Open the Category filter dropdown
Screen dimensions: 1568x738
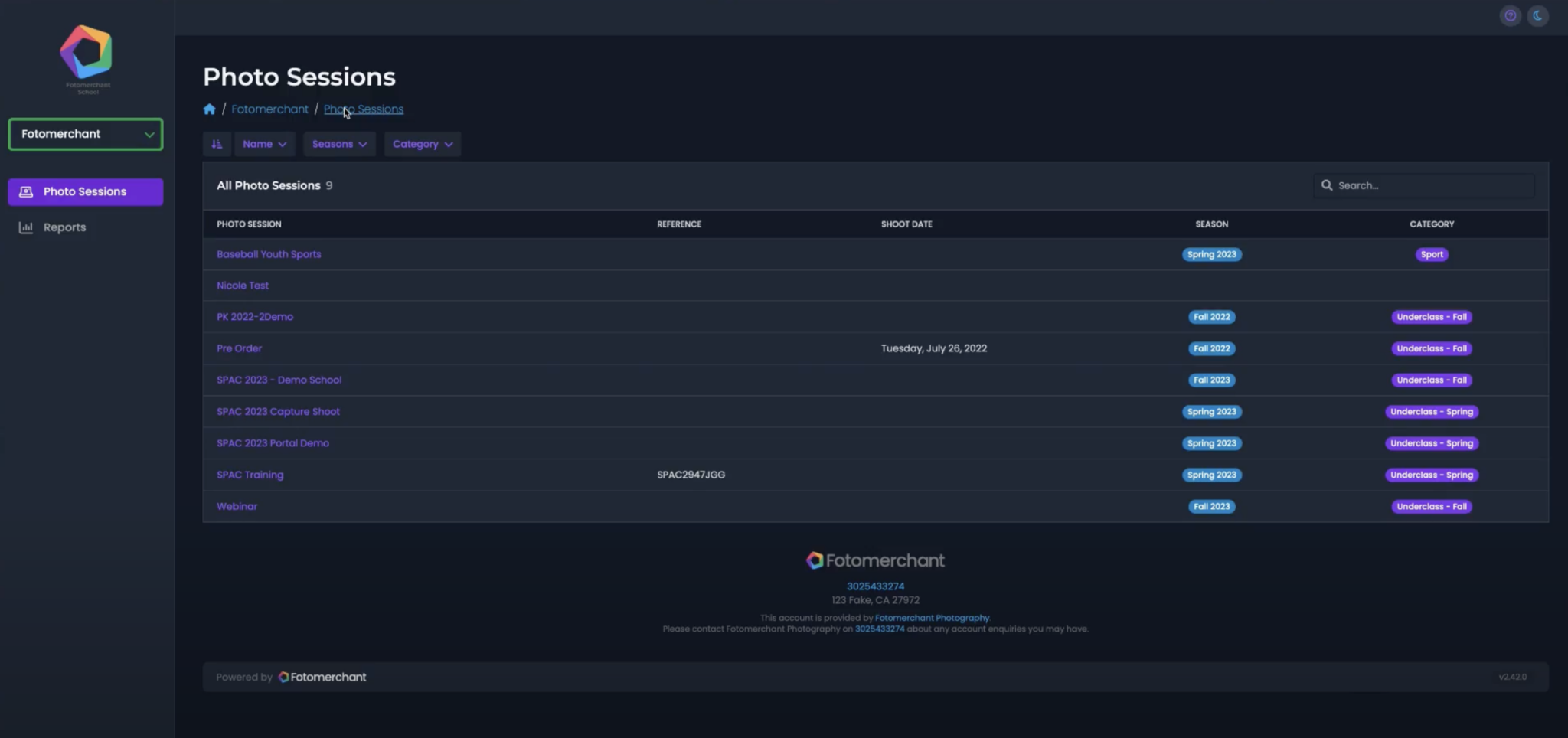pyautogui.click(x=423, y=144)
